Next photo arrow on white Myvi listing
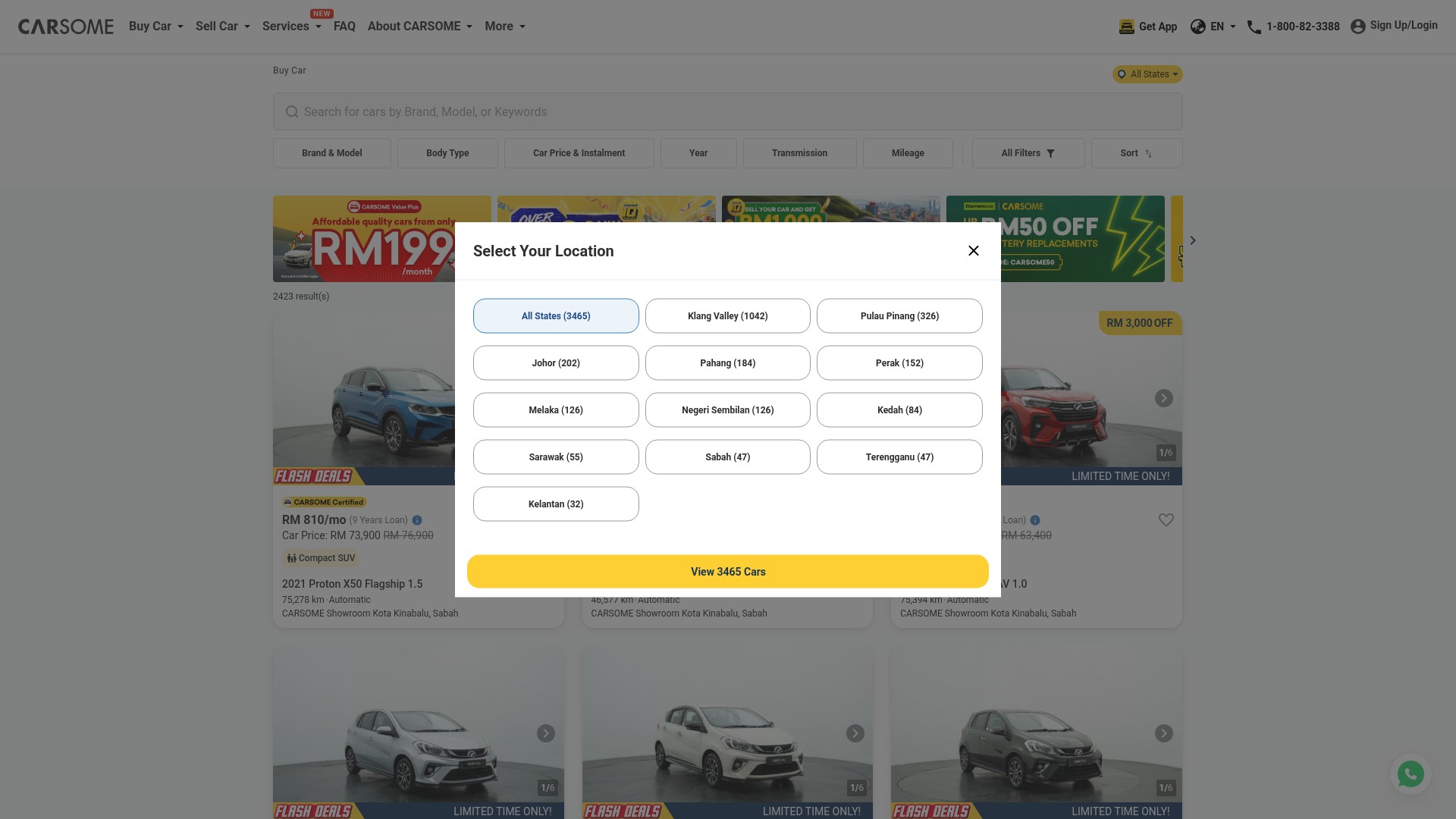This screenshot has width=1456, height=819. tap(855, 733)
